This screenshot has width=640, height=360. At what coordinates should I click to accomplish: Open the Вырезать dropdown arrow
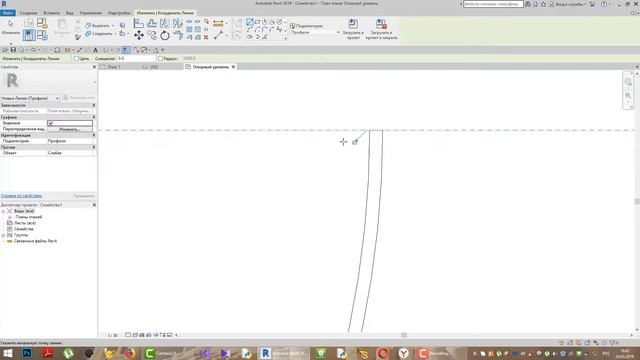click(x=113, y=26)
